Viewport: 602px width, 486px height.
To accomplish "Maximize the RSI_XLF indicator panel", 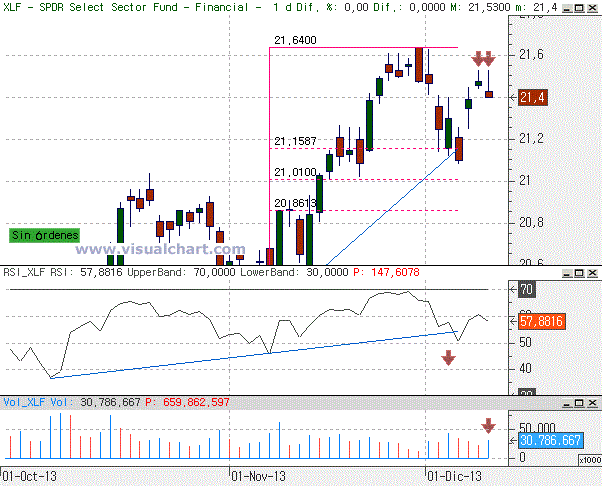I will (580, 273).
